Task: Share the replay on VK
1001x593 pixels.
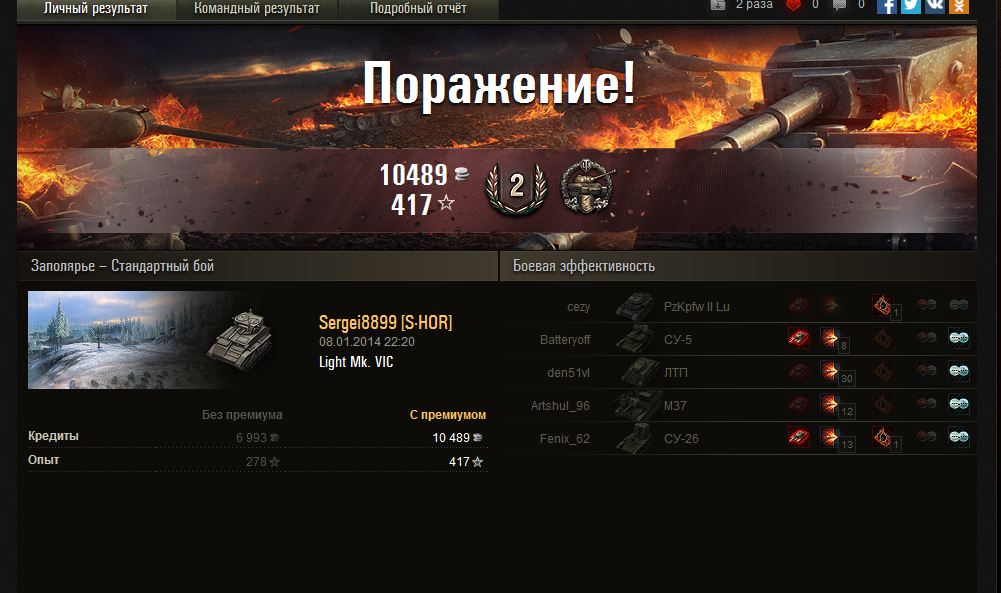Action: point(935,6)
